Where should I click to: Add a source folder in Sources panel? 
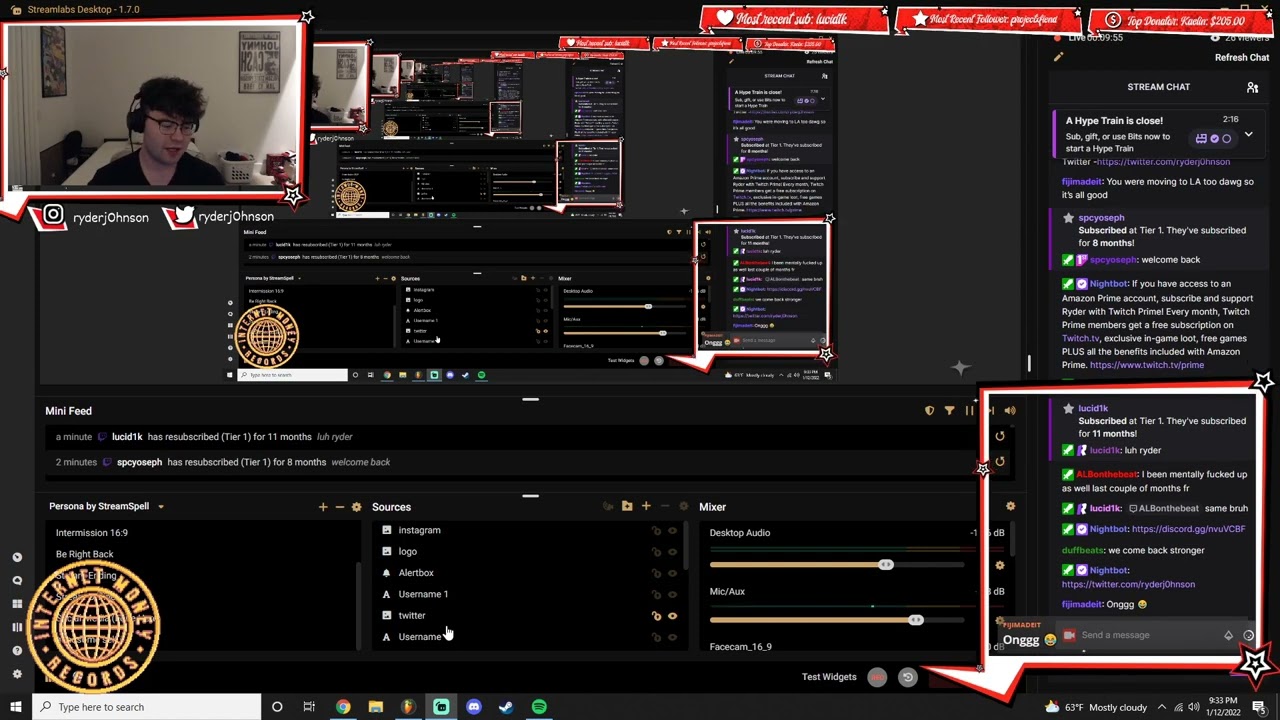627,507
